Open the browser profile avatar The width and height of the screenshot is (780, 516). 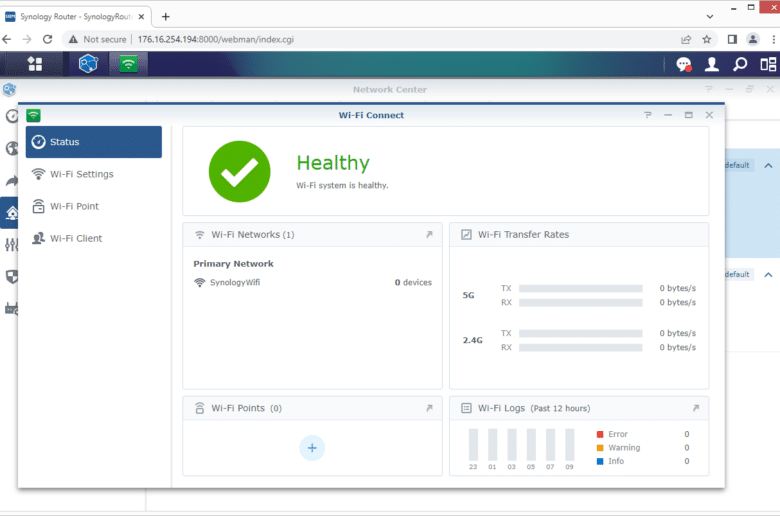pos(753,39)
